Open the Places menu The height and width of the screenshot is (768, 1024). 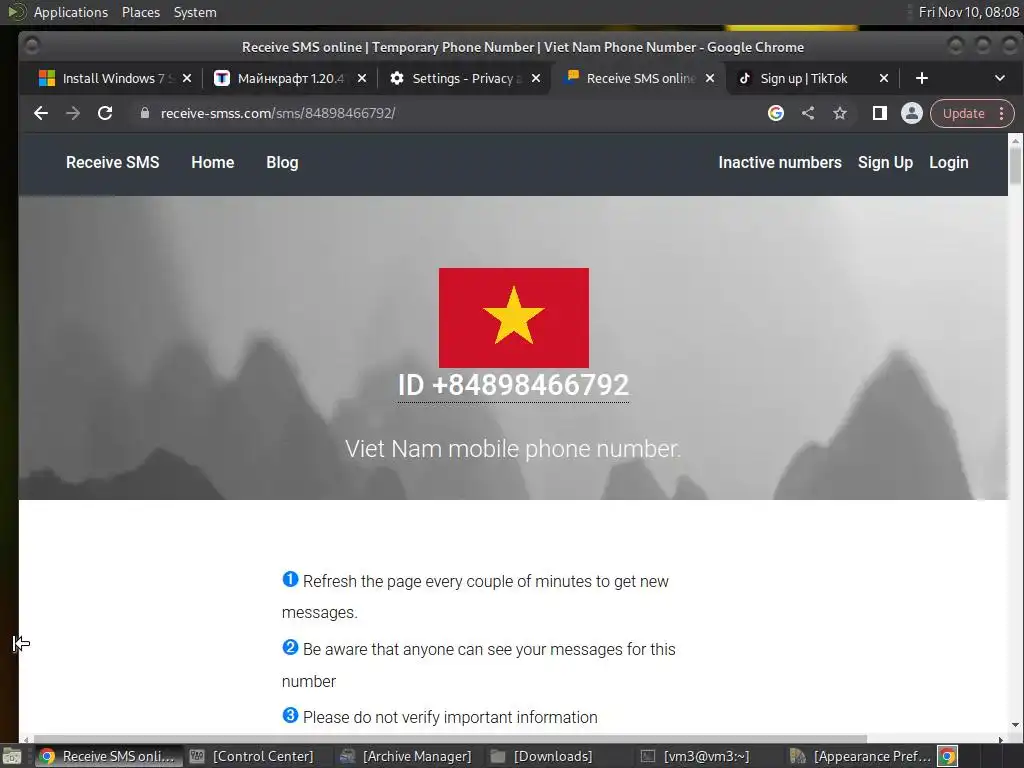point(140,12)
